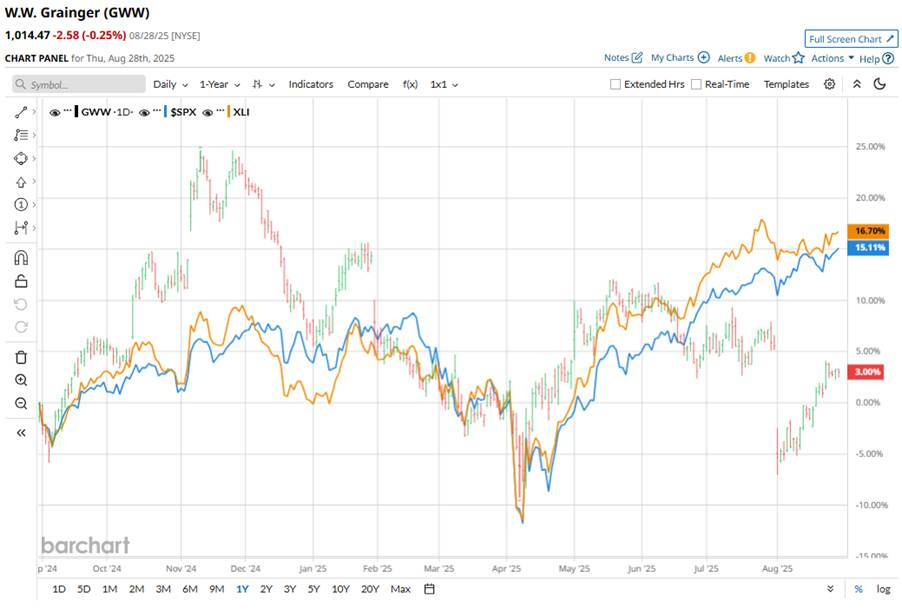The width and height of the screenshot is (902, 609).
Task: Open the Compare symbols option
Action: point(368,85)
